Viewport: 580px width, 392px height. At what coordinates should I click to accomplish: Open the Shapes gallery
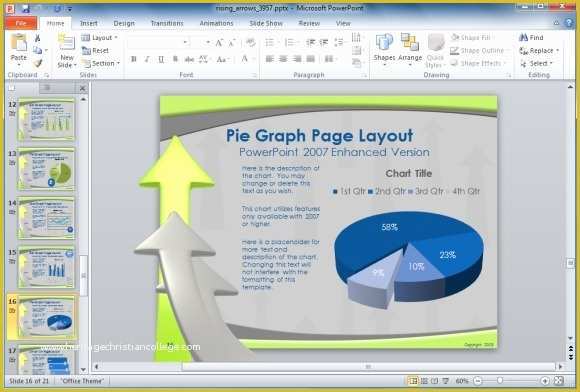(x=384, y=50)
